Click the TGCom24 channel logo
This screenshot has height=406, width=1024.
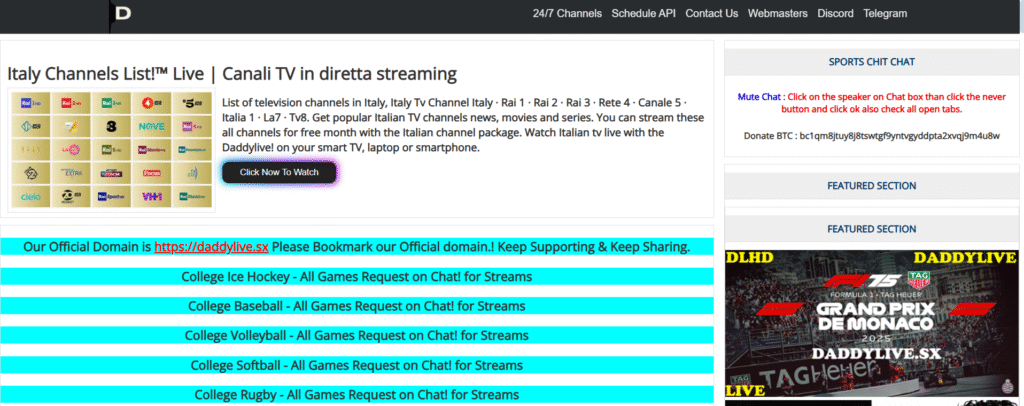click(112, 173)
